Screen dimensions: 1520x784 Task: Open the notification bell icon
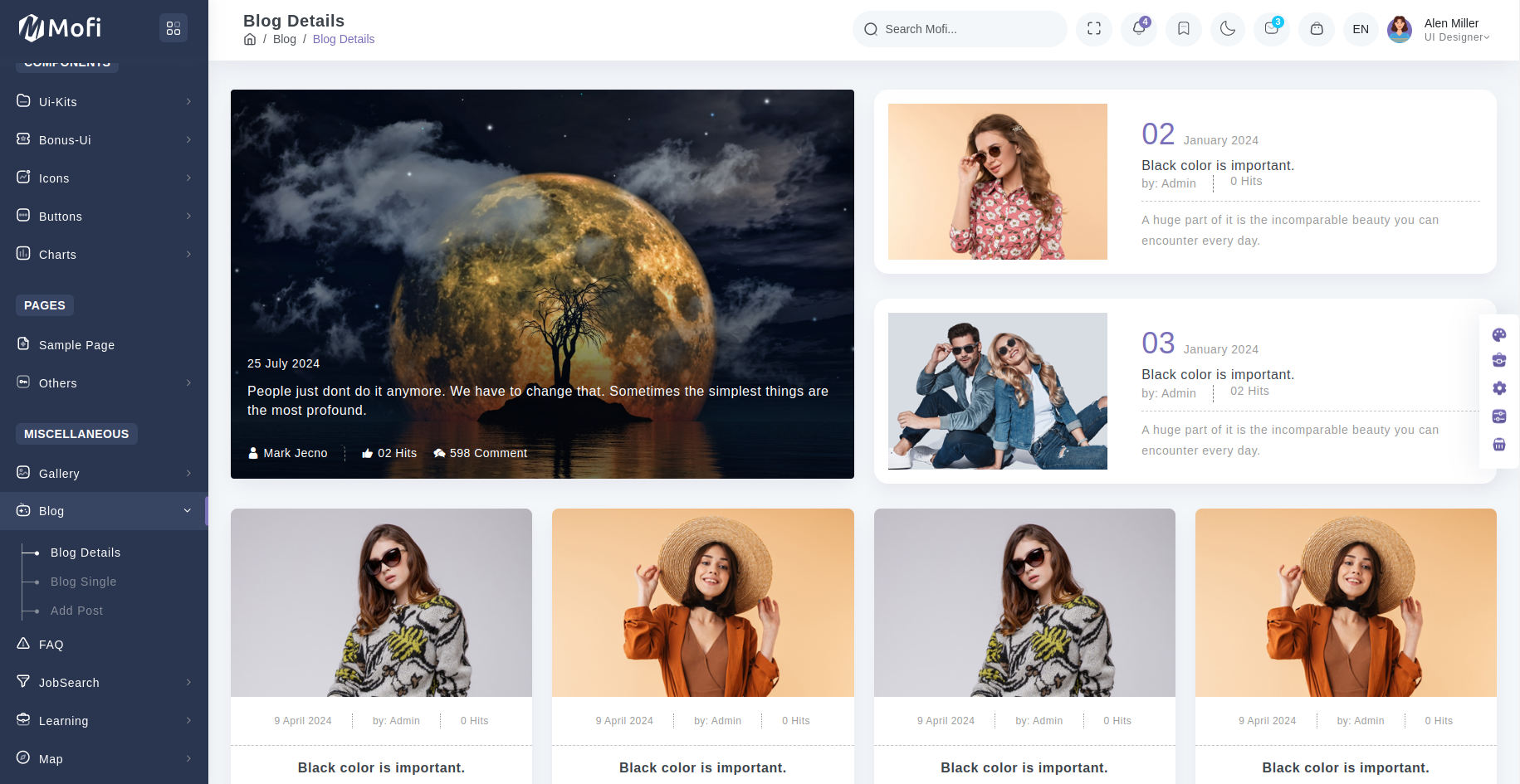(x=1138, y=29)
